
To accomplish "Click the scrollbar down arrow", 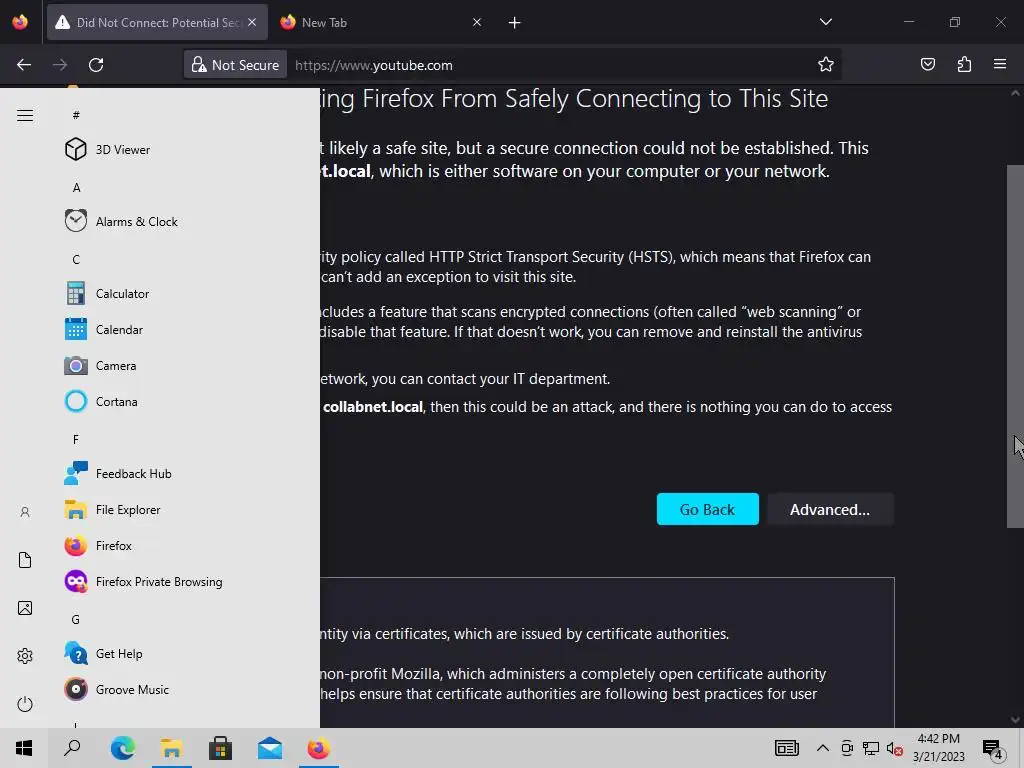I will [x=1015, y=720].
